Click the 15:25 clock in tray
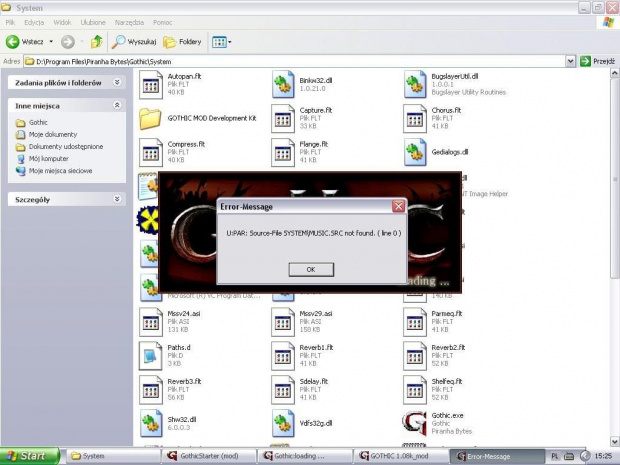Image resolution: width=620 pixels, height=465 pixels. (603, 456)
